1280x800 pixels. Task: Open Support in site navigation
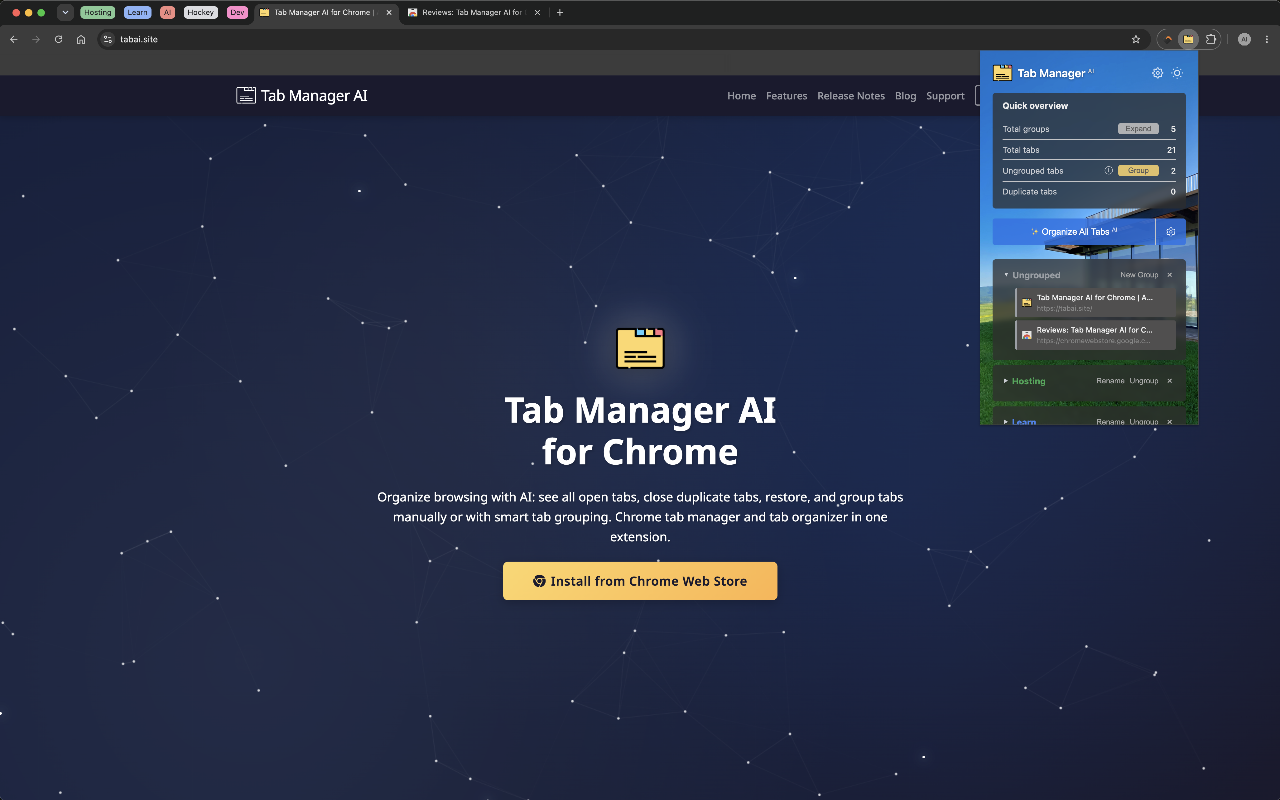click(945, 96)
